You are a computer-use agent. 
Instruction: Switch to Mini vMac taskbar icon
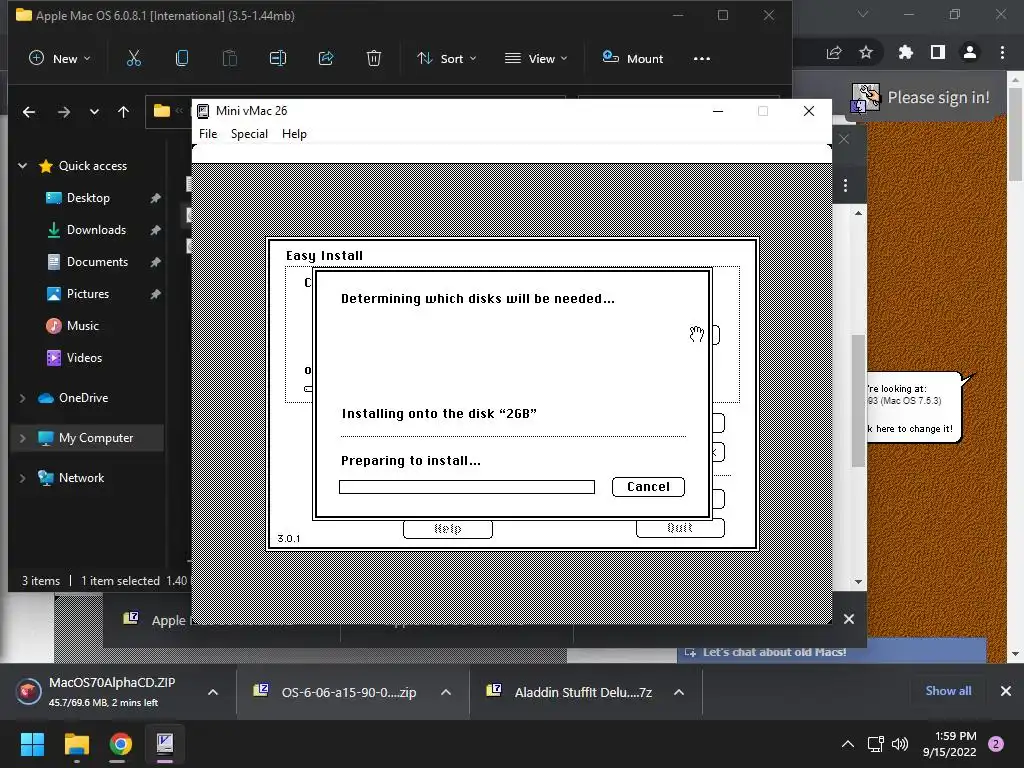(165, 744)
